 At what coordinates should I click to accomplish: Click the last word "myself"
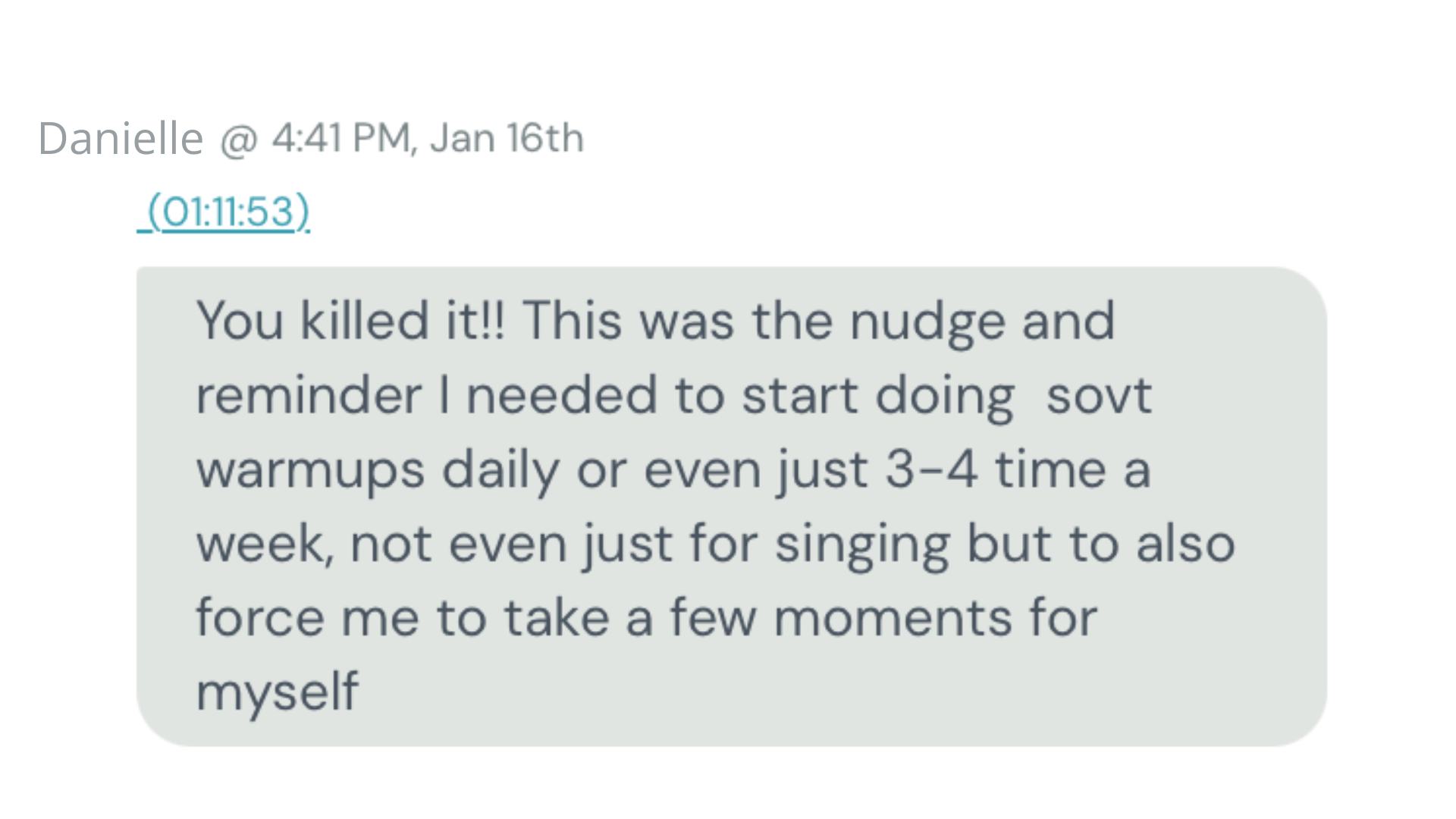click(x=277, y=692)
